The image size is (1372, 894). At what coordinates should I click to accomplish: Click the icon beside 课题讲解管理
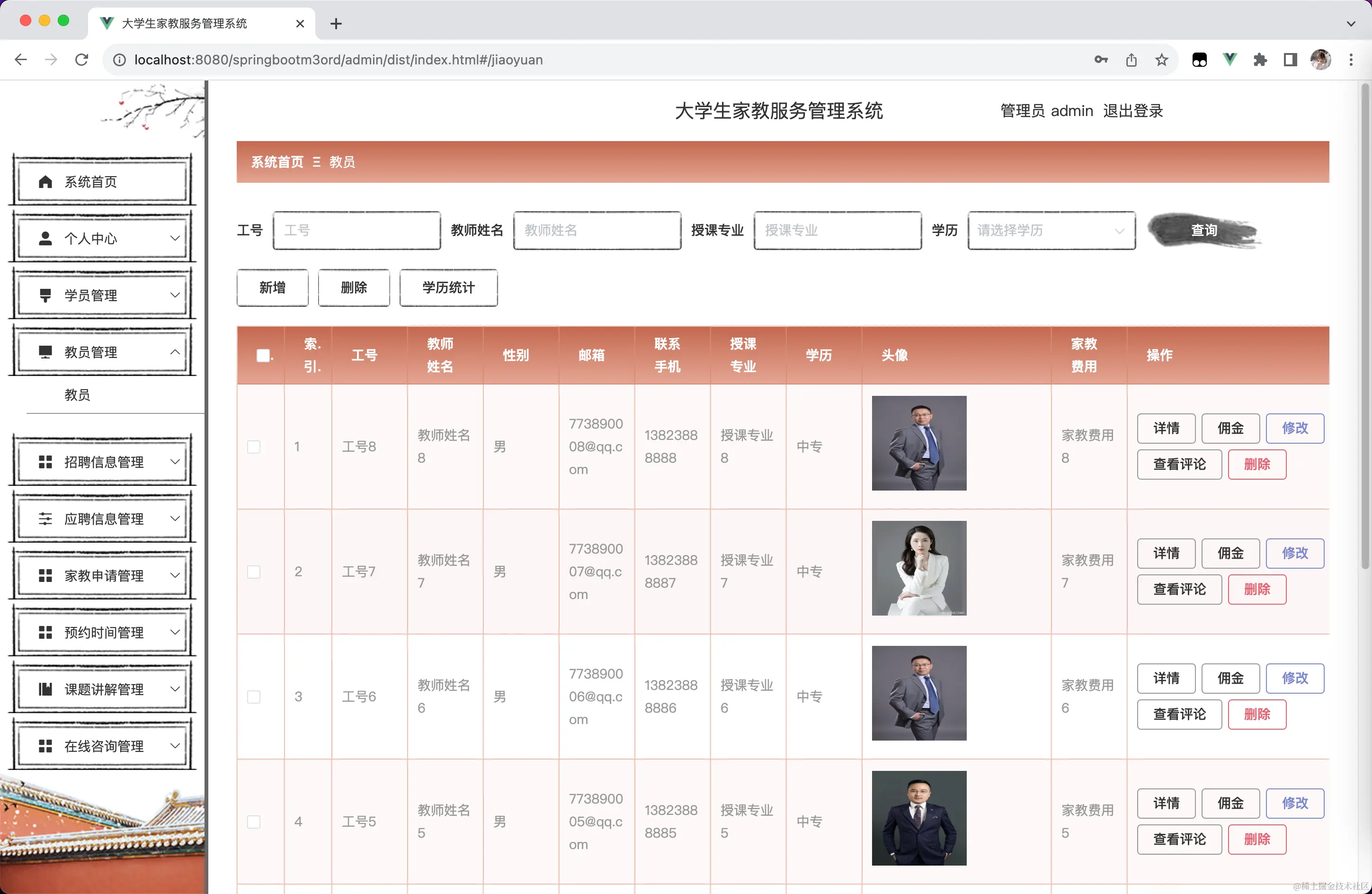45,689
